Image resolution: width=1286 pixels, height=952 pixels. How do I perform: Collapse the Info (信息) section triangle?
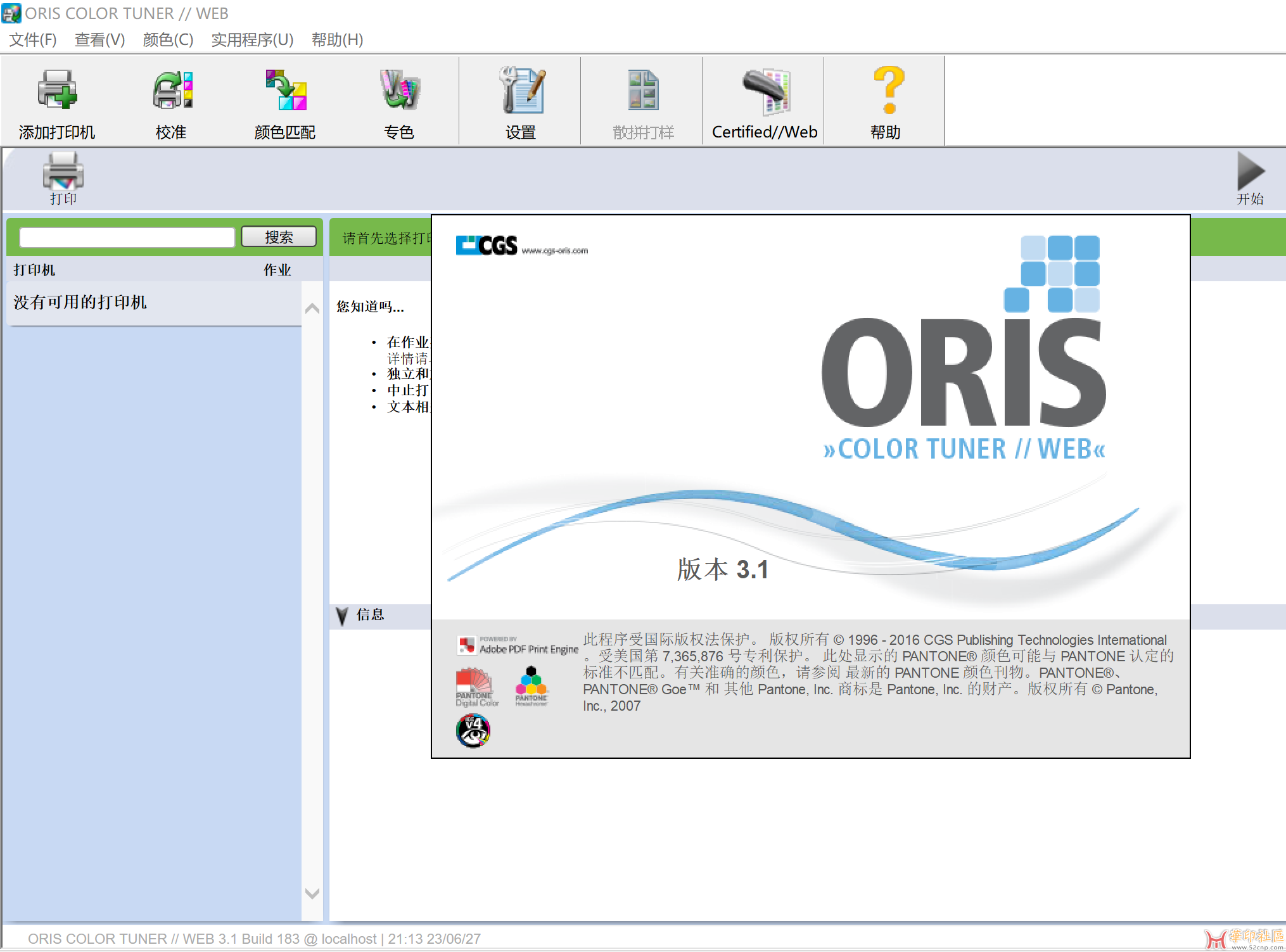[x=342, y=616]
